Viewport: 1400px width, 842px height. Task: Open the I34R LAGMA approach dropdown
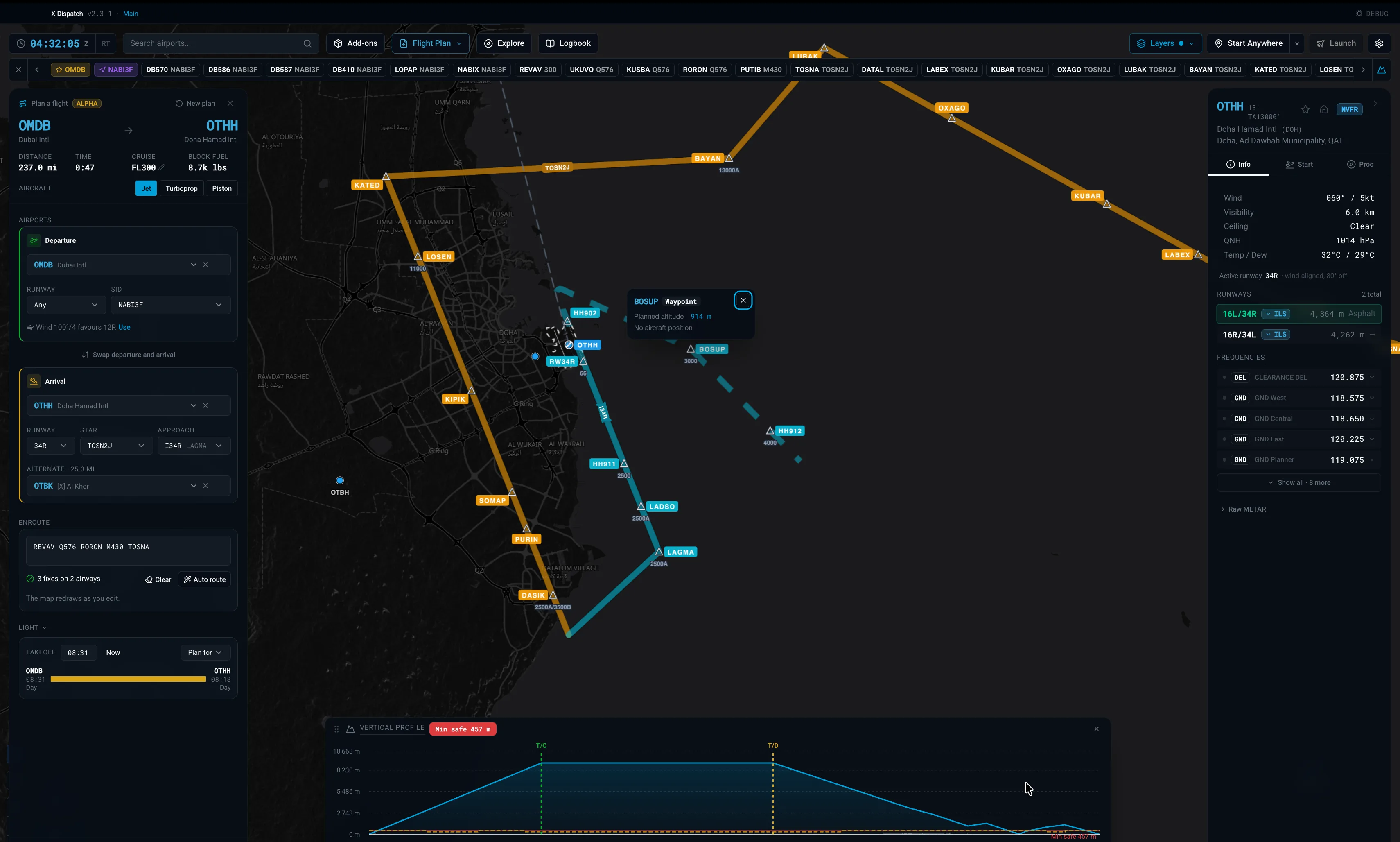tap(193, 446)
